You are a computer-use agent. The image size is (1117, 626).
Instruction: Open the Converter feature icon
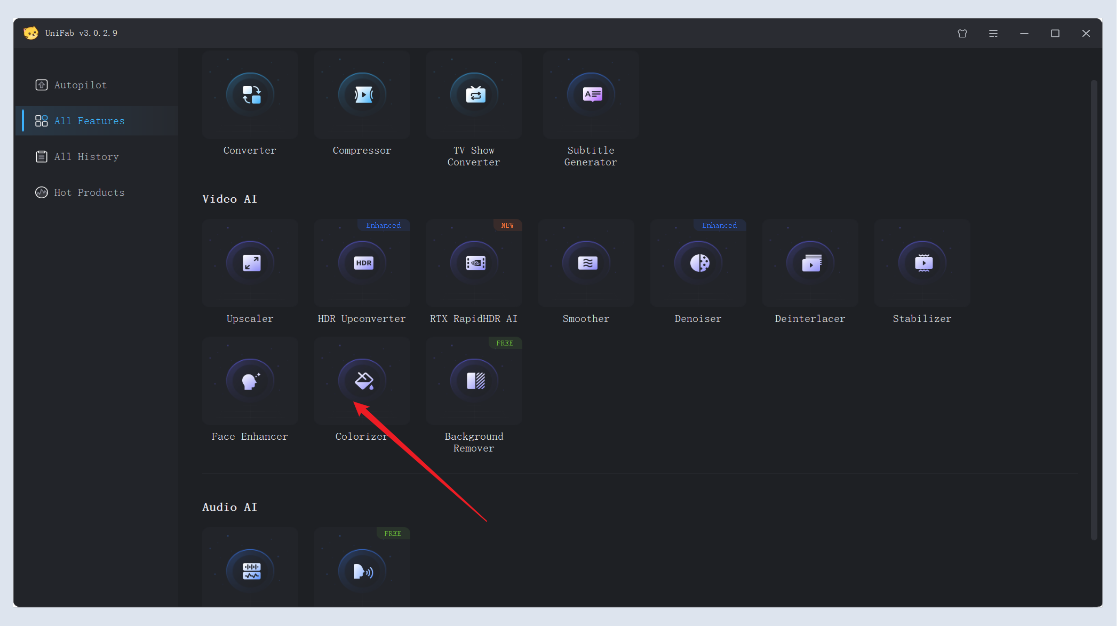tap(250, 95)
